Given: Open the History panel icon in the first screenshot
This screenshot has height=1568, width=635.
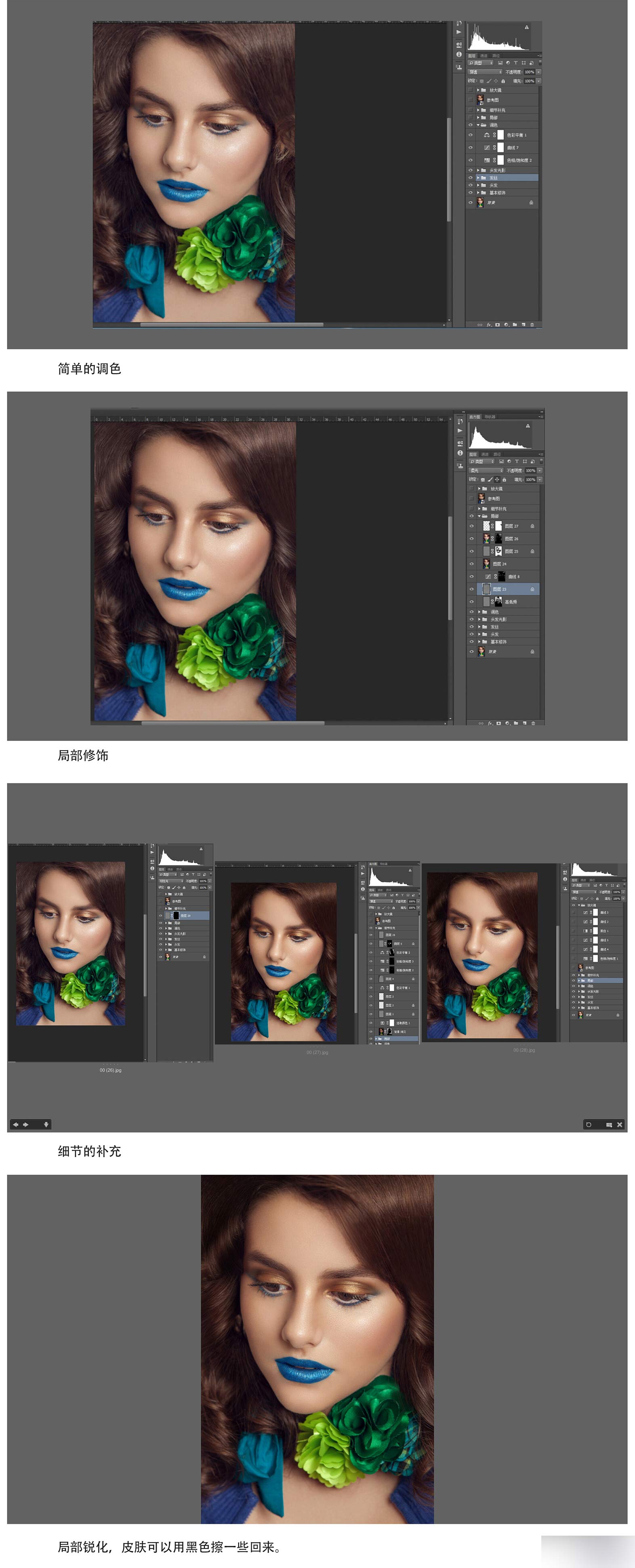Looking at the screenshot, I should point(459,24).
